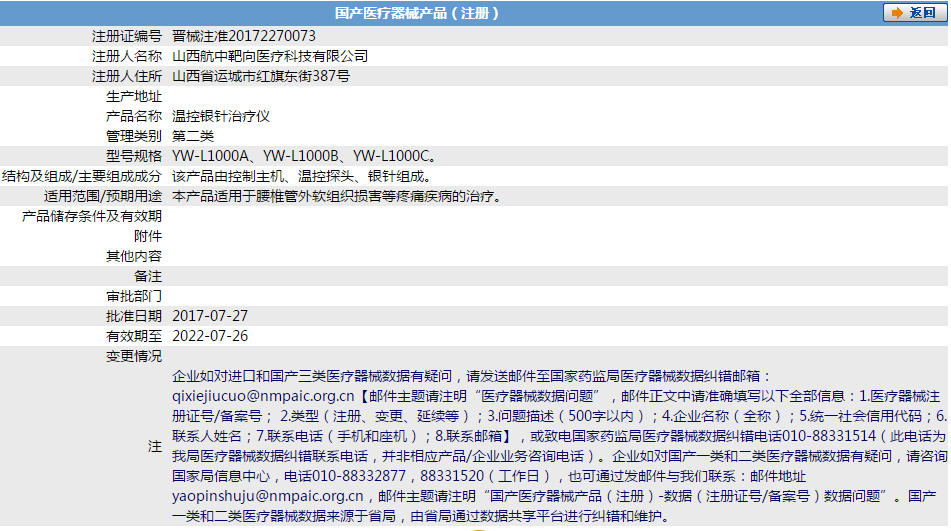Click phone number 010-88332877 in note

pyautogui.click(x=358, y=476)
